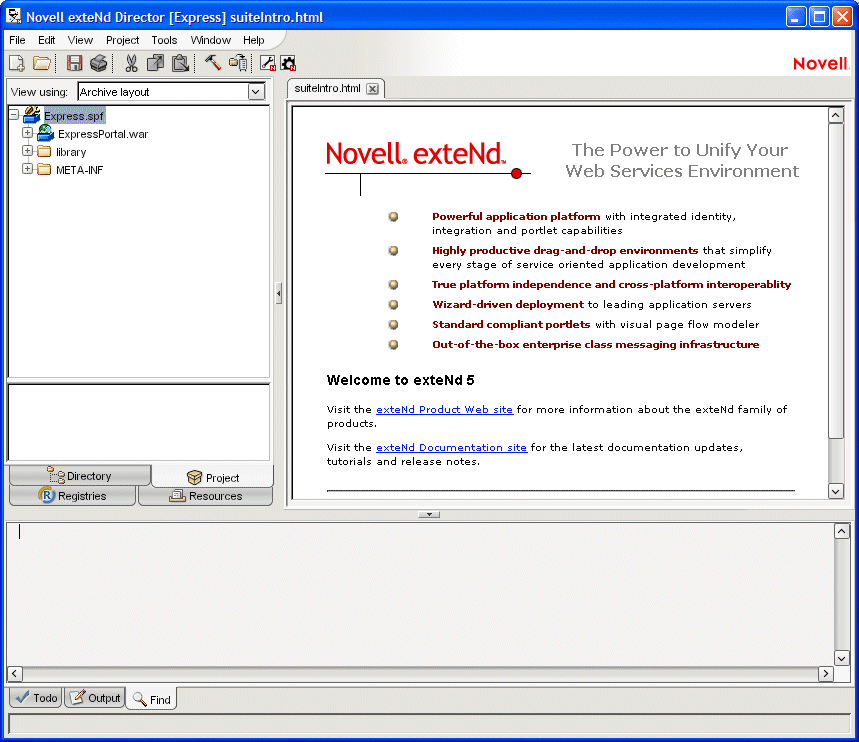Switch to the Todo tab

click(x=36, y=698)
